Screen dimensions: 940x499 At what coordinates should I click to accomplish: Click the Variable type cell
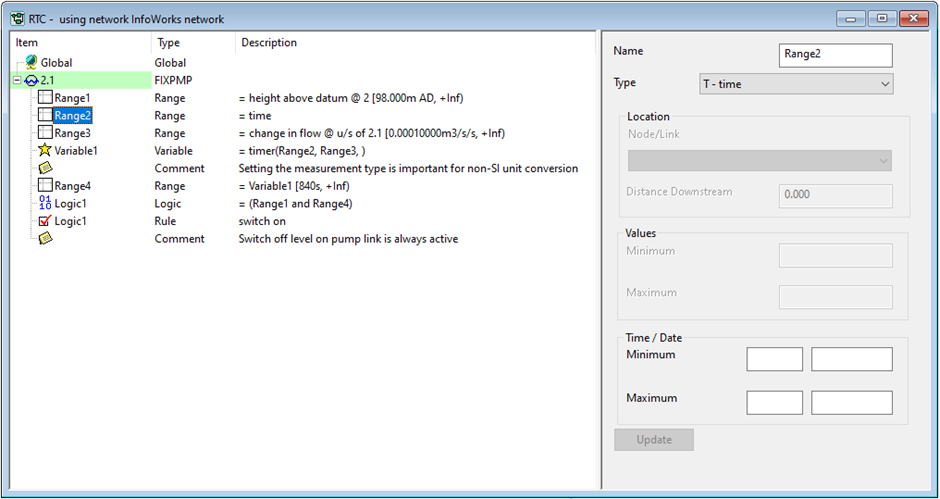174,151
